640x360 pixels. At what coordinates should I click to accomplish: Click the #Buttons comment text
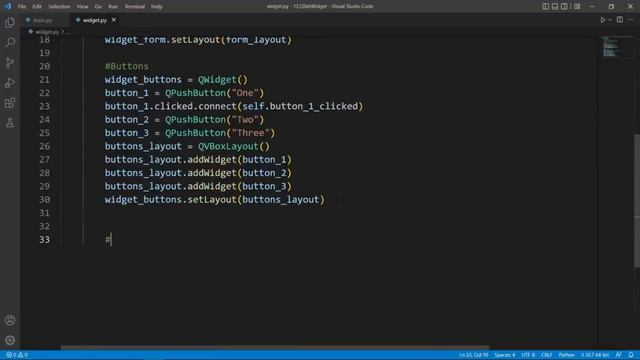pyautogui.click(x=127, y=66)
